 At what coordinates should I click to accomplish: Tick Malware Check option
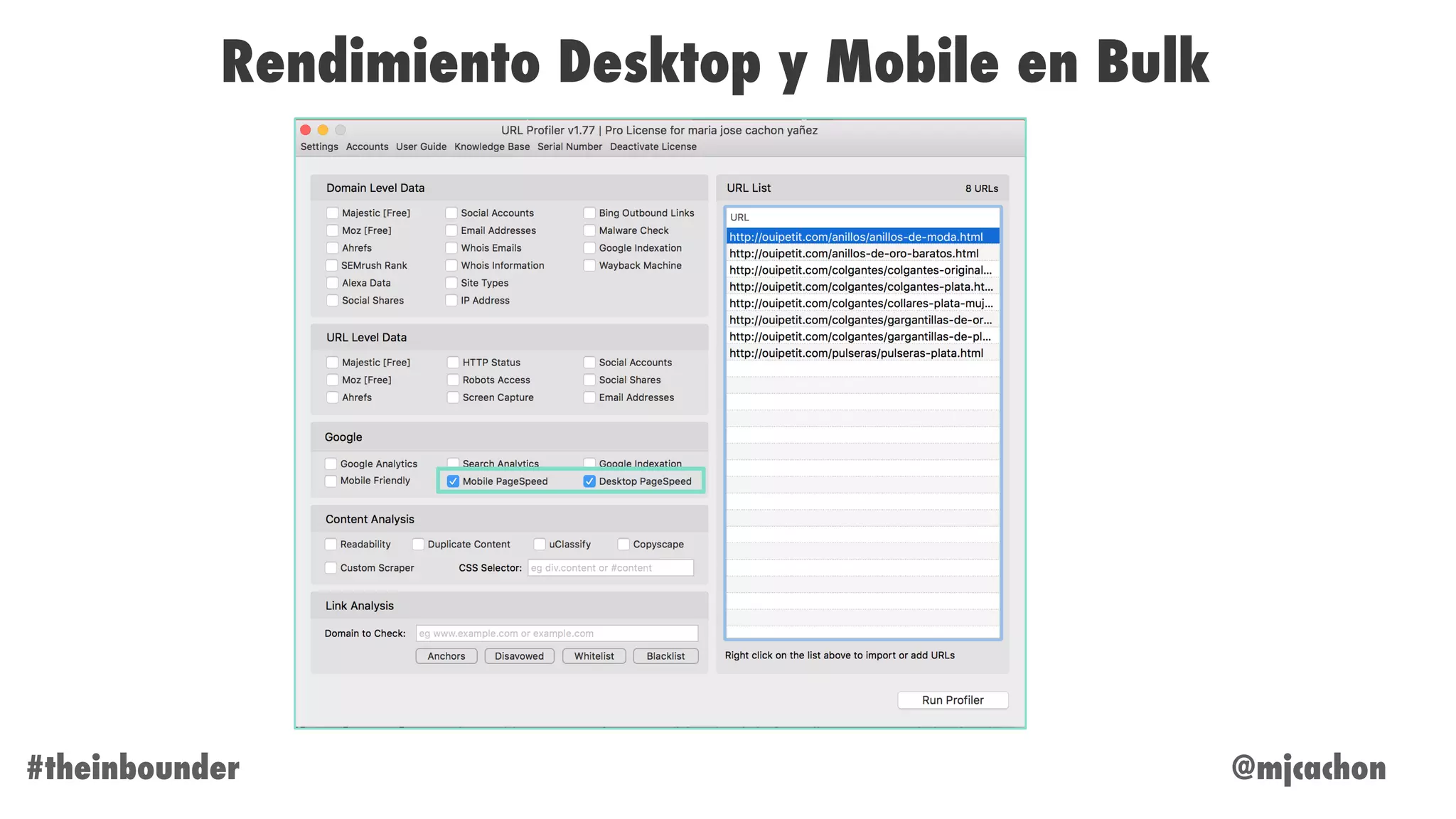point(589,230)
